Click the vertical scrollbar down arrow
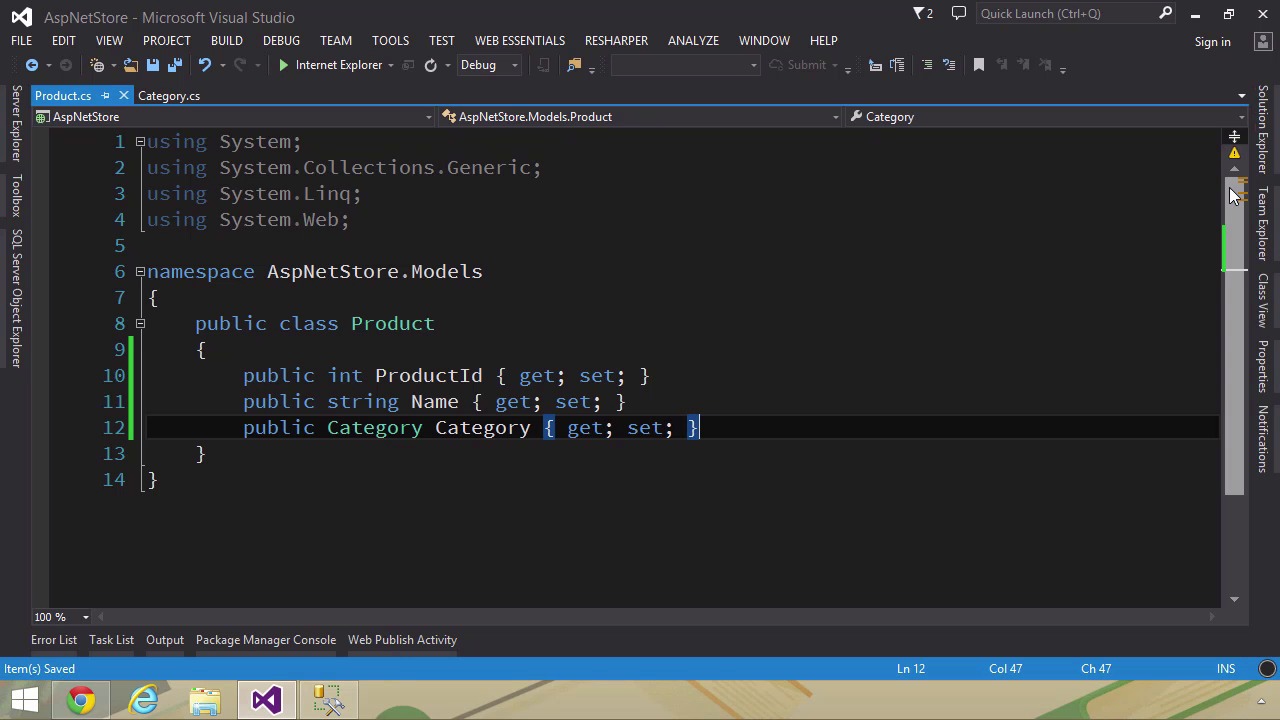Screen dimensions: 1280x720 click(1234, 599)
